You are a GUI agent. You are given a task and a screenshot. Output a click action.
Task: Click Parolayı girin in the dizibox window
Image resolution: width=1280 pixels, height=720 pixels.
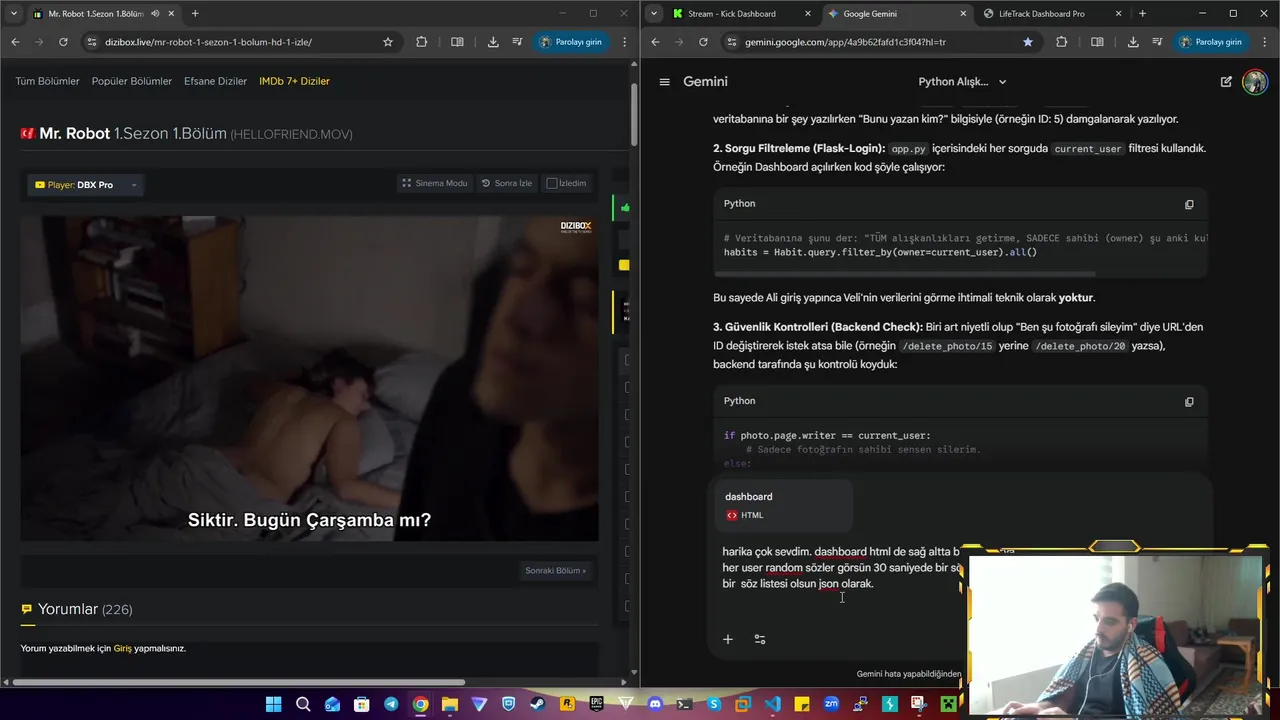coord(571,42)
